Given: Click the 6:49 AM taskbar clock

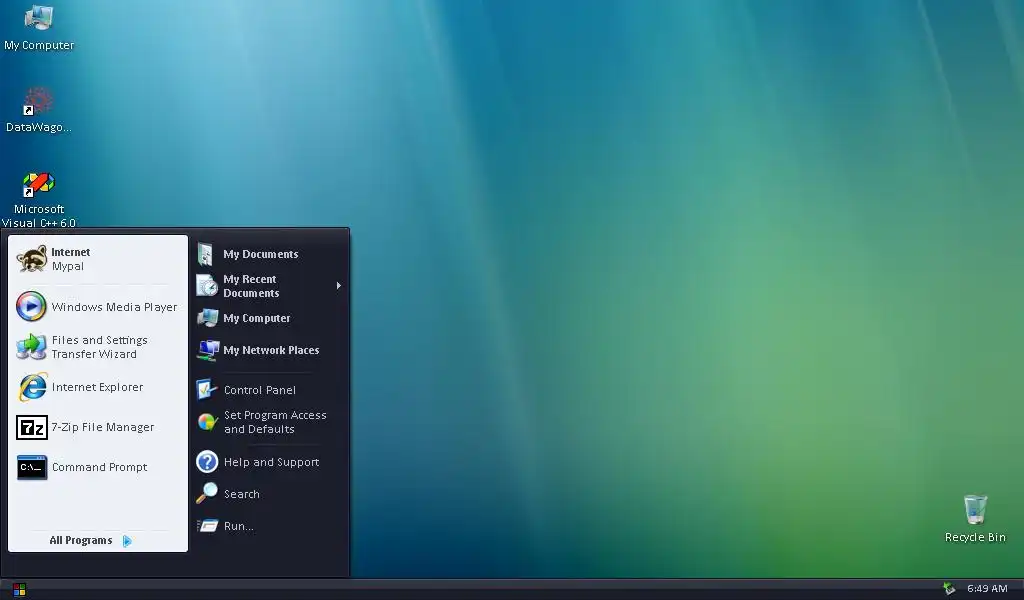Looking at the screenshot, I should pyautogui.click(x=987, y=589).
